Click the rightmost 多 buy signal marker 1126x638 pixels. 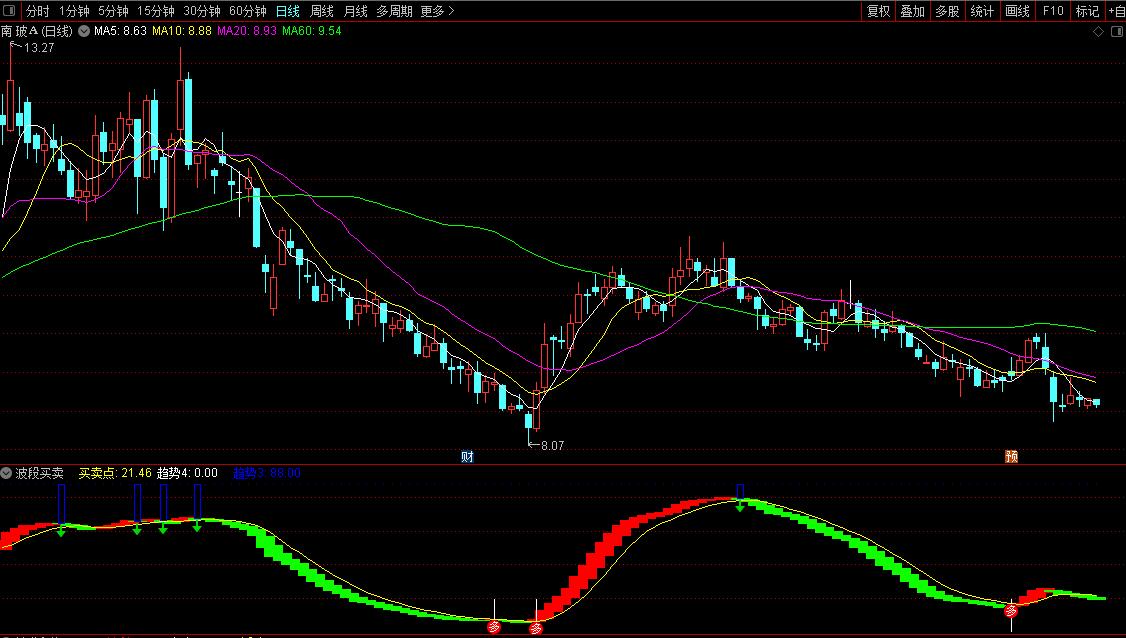point(1011,611)
